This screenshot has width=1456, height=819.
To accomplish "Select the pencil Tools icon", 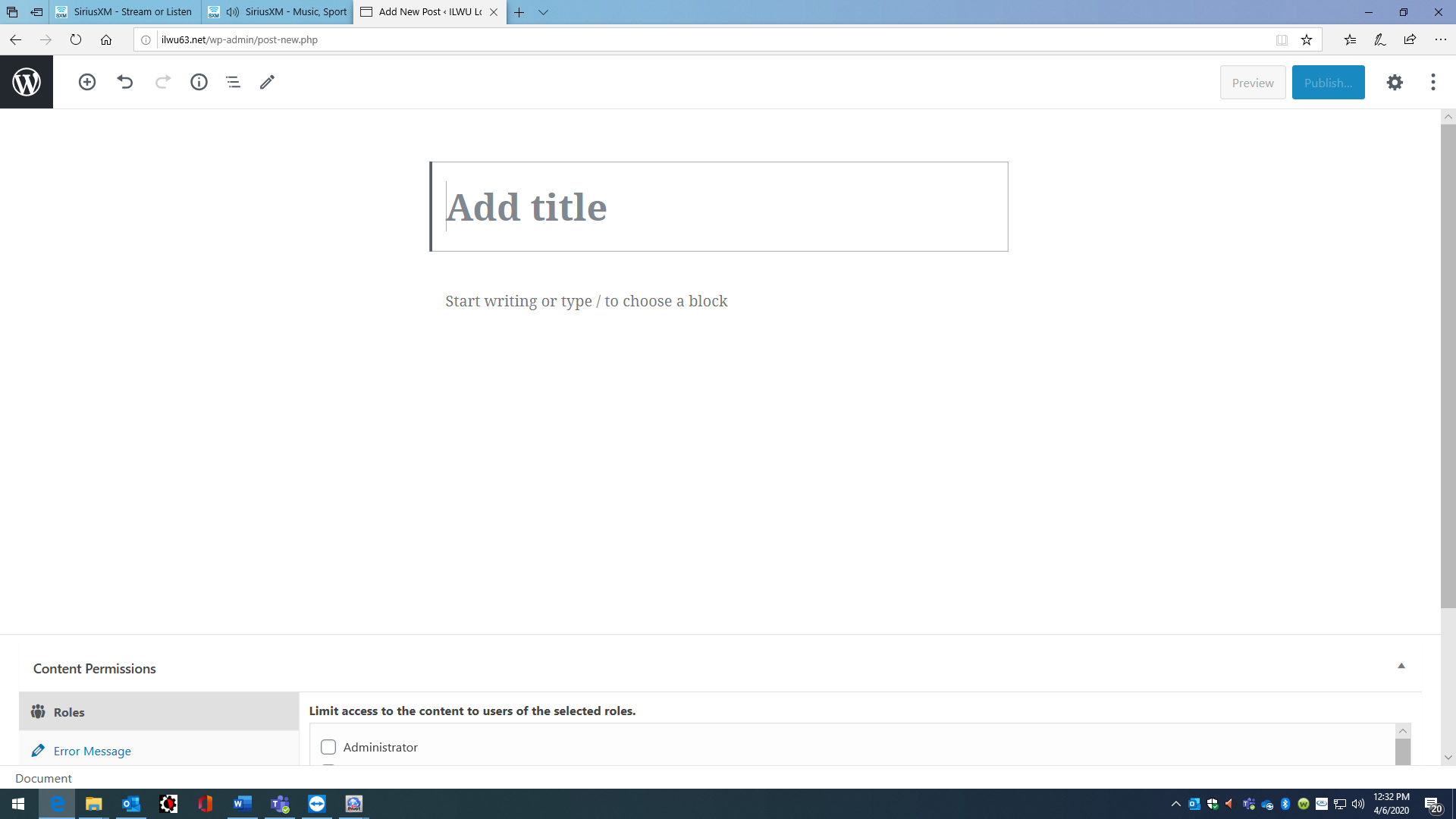I will (x=267, y=82).
